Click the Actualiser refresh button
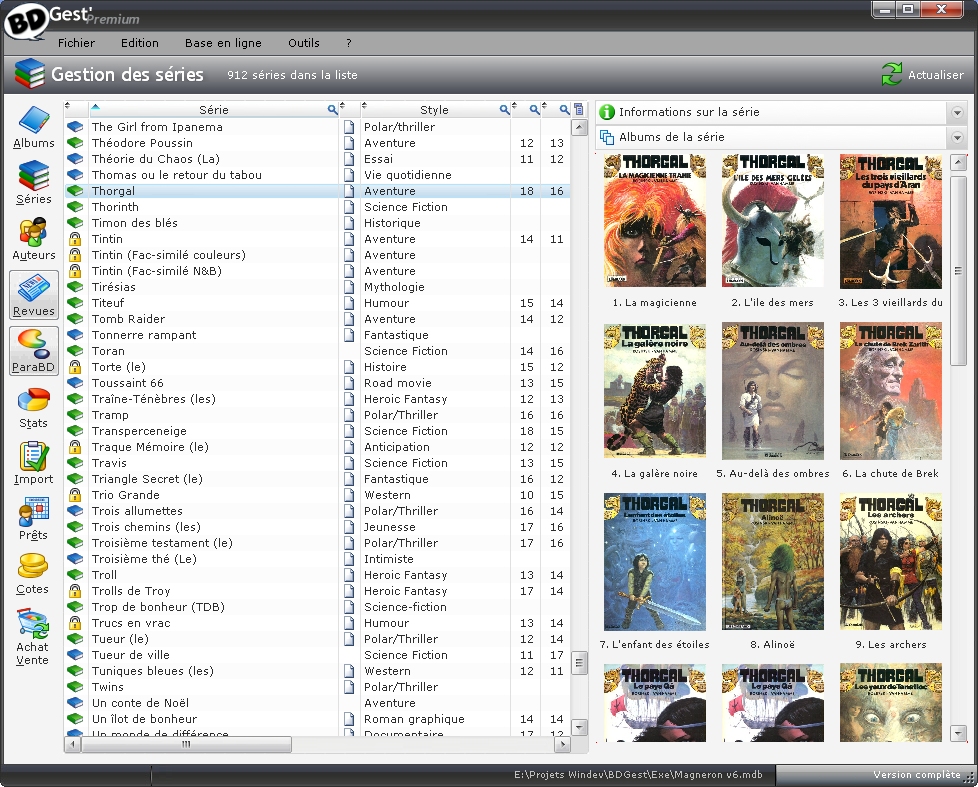This screenshot has height=787, width=978. 922,75
